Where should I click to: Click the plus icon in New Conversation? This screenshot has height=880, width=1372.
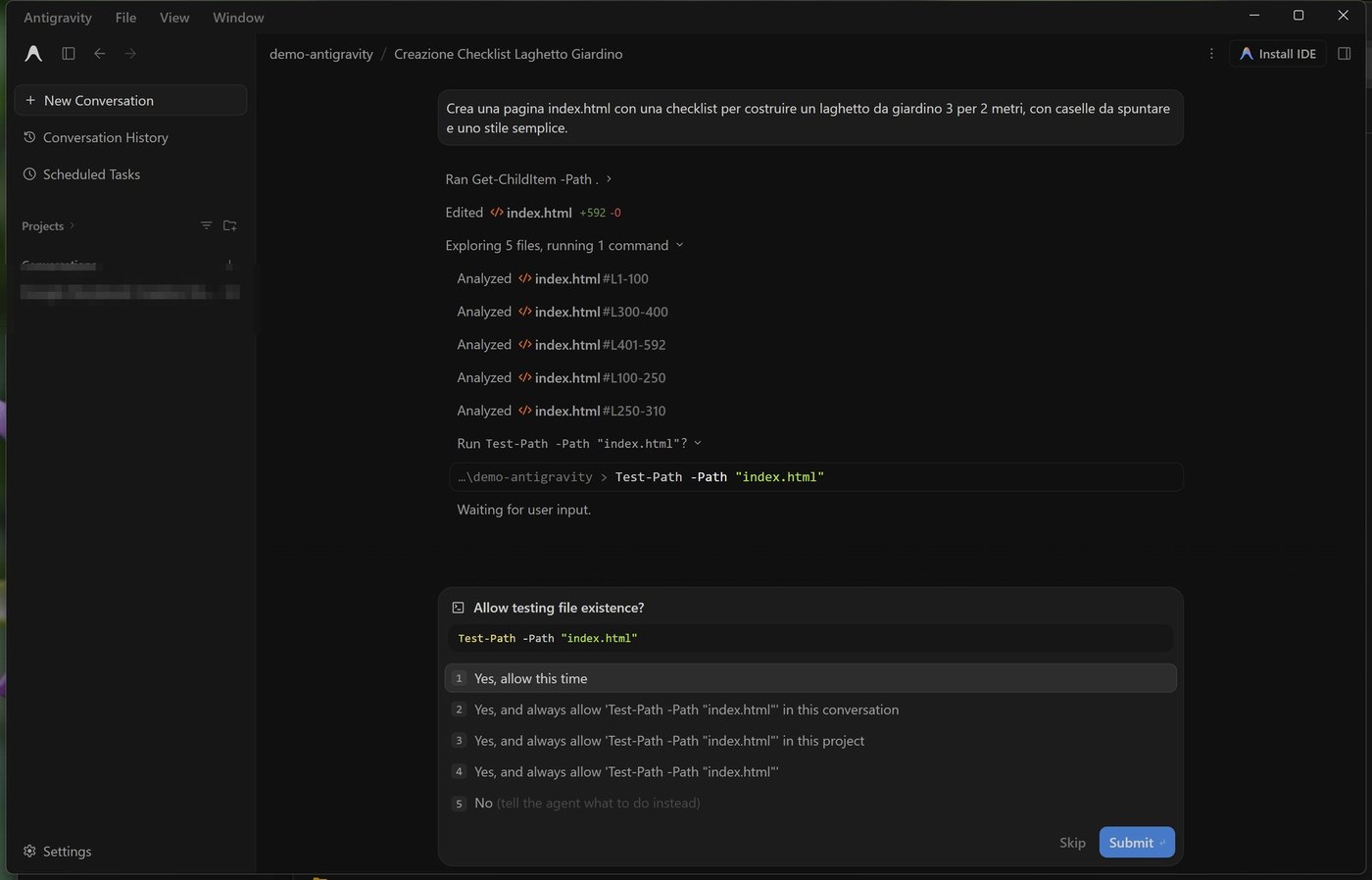[30, 100]
